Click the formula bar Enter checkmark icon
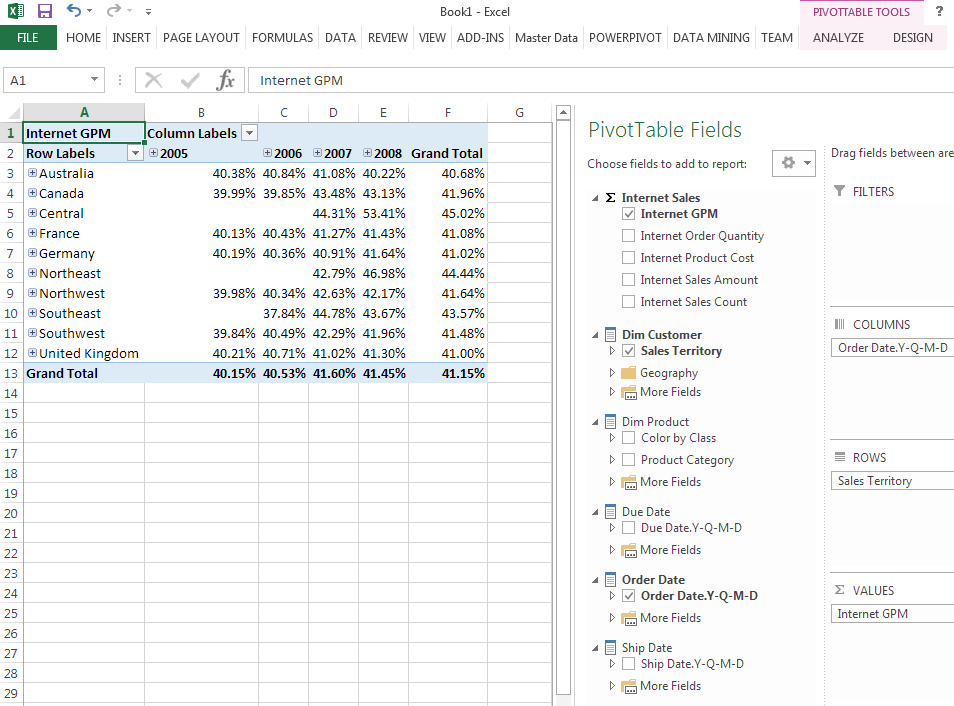 [190, 80]
